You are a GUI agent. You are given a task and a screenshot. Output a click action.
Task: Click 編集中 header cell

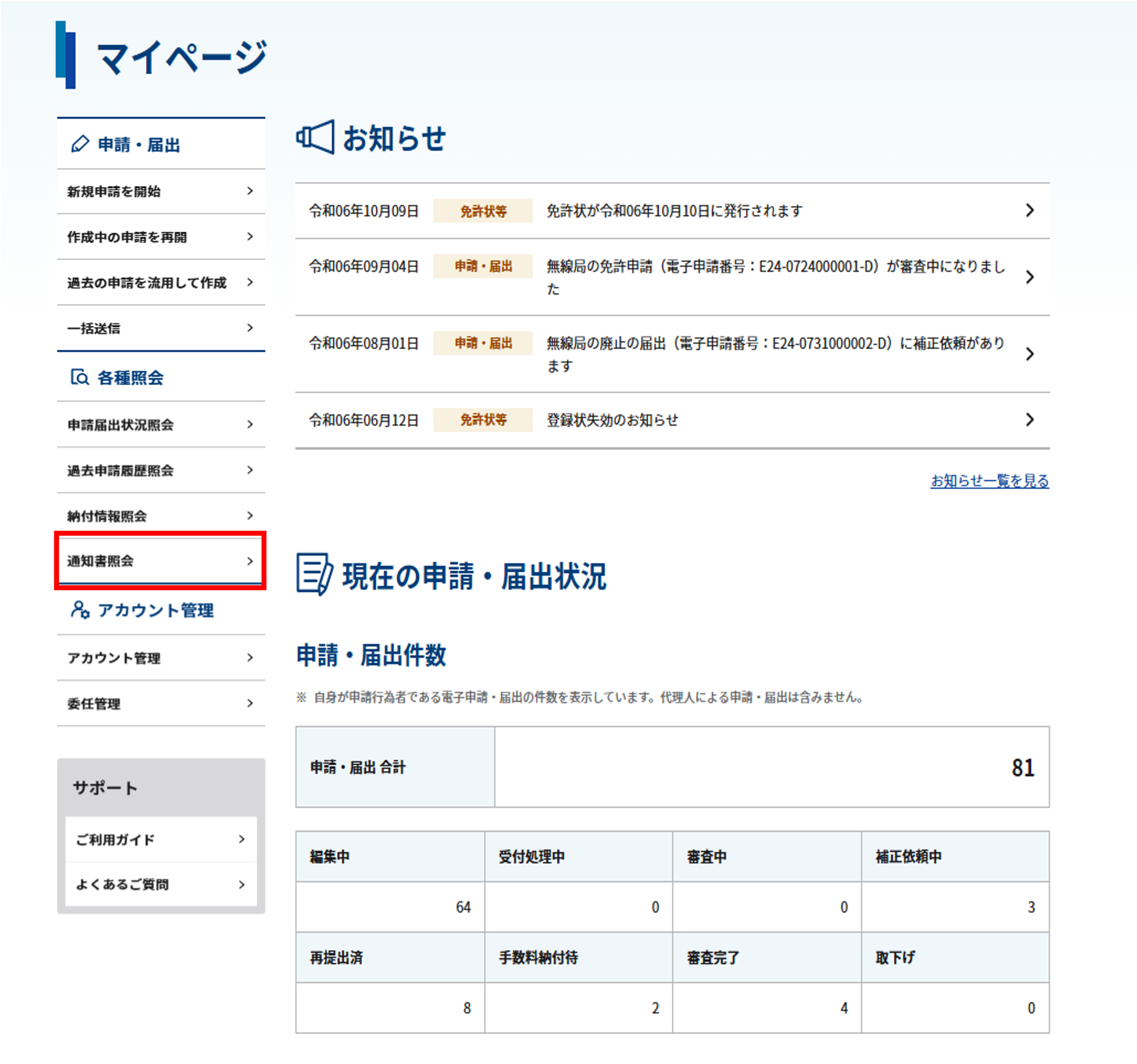tap(391, 857)
